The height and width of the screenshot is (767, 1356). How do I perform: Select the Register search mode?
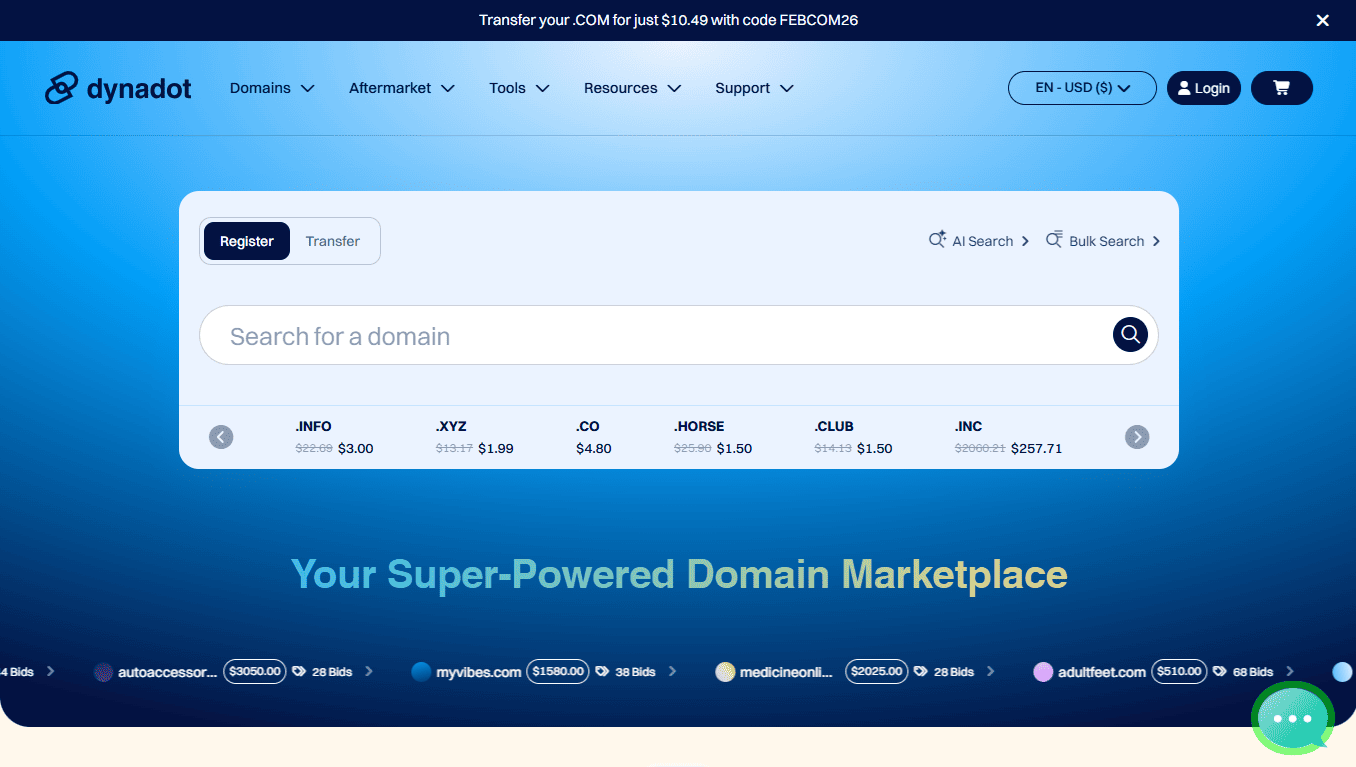click(x=246, y=241)
